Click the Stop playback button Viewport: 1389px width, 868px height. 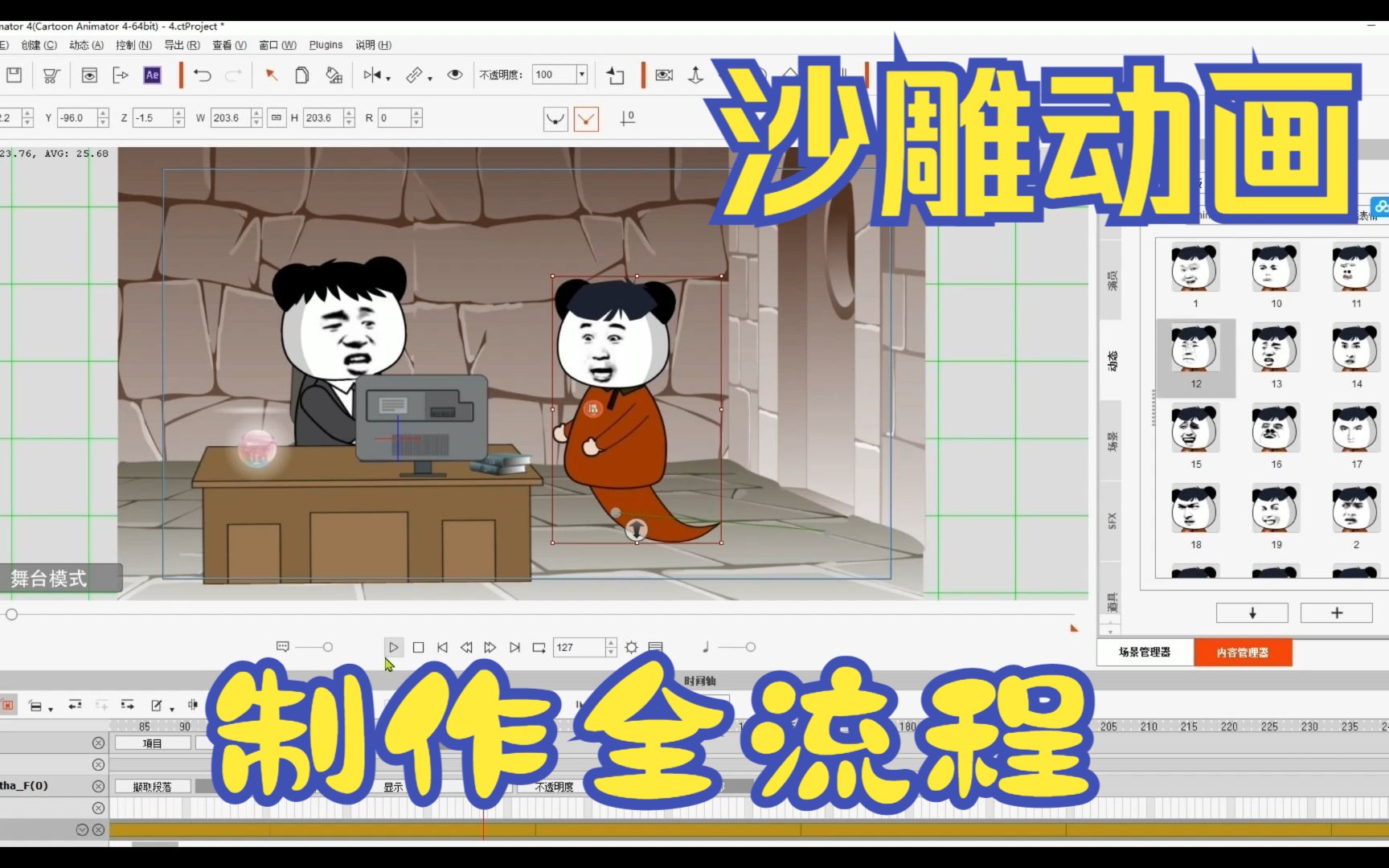[418, 647]
